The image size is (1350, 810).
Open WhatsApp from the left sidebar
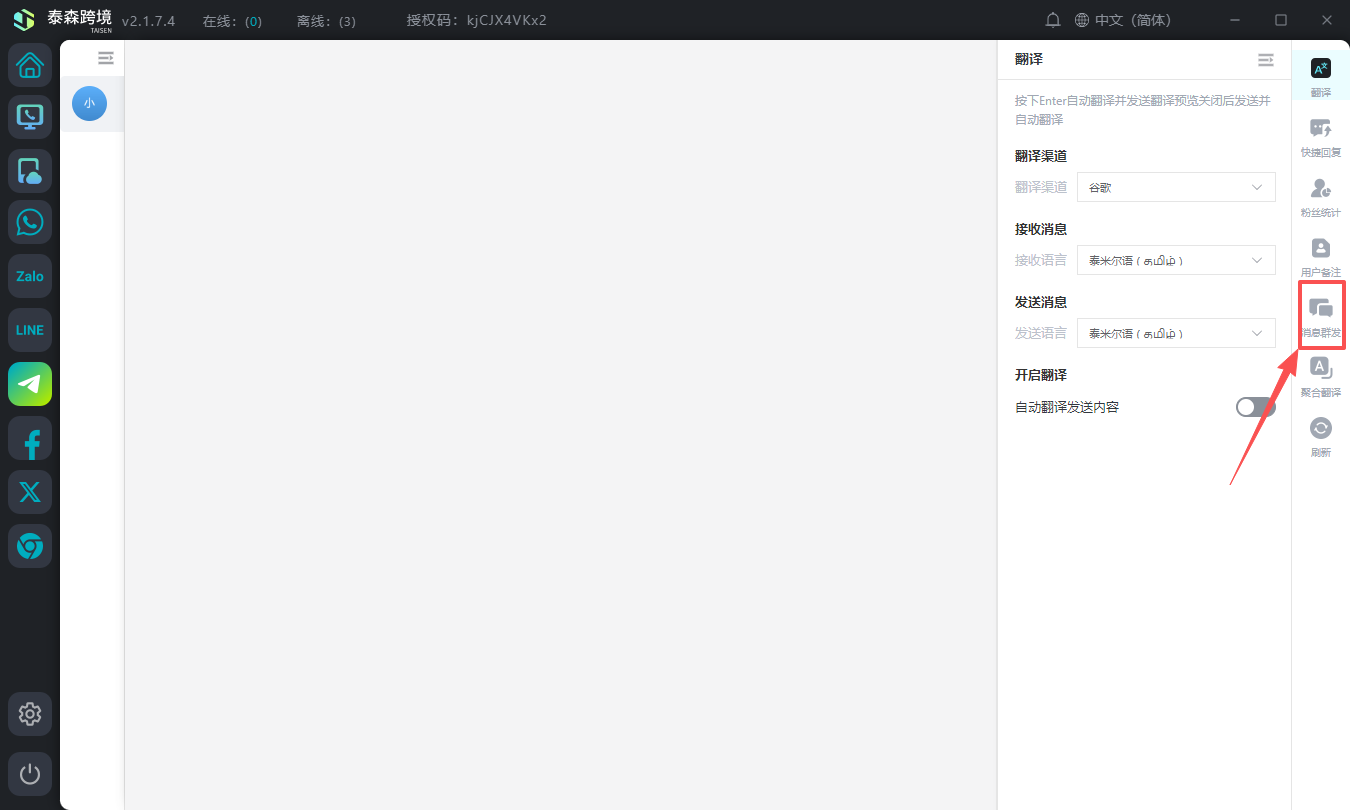click(x=30, y=222)
